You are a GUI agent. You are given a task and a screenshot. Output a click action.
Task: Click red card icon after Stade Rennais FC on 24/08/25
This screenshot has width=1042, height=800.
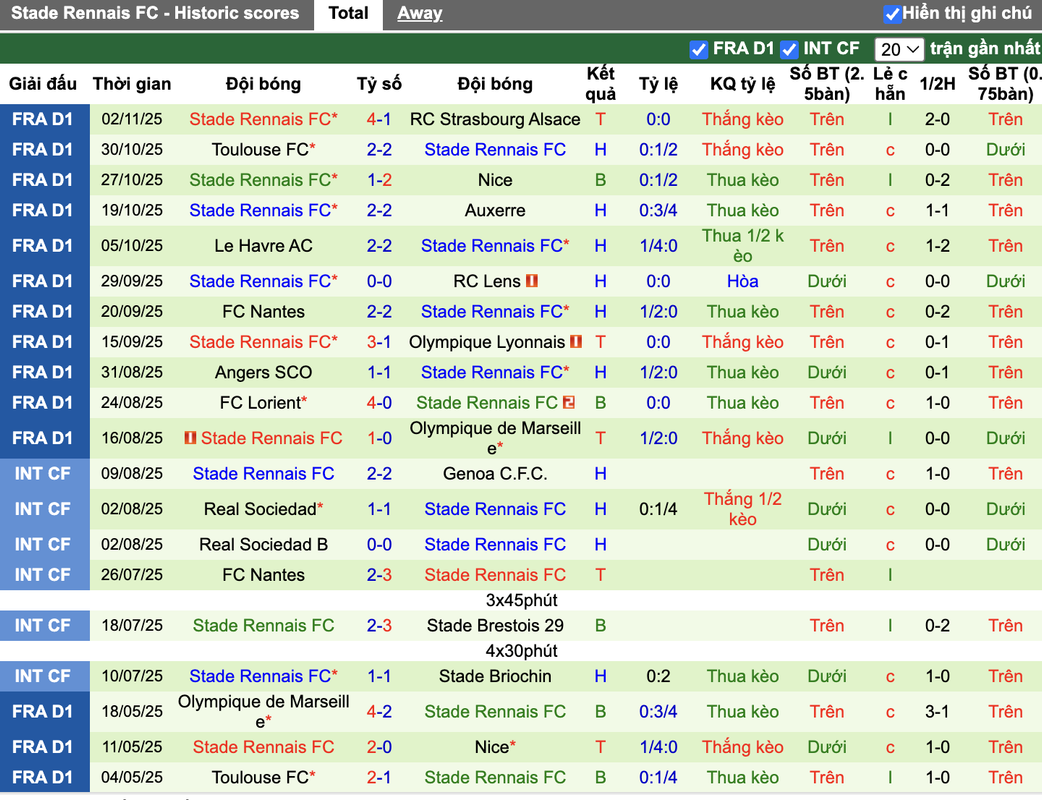[569, 403]
